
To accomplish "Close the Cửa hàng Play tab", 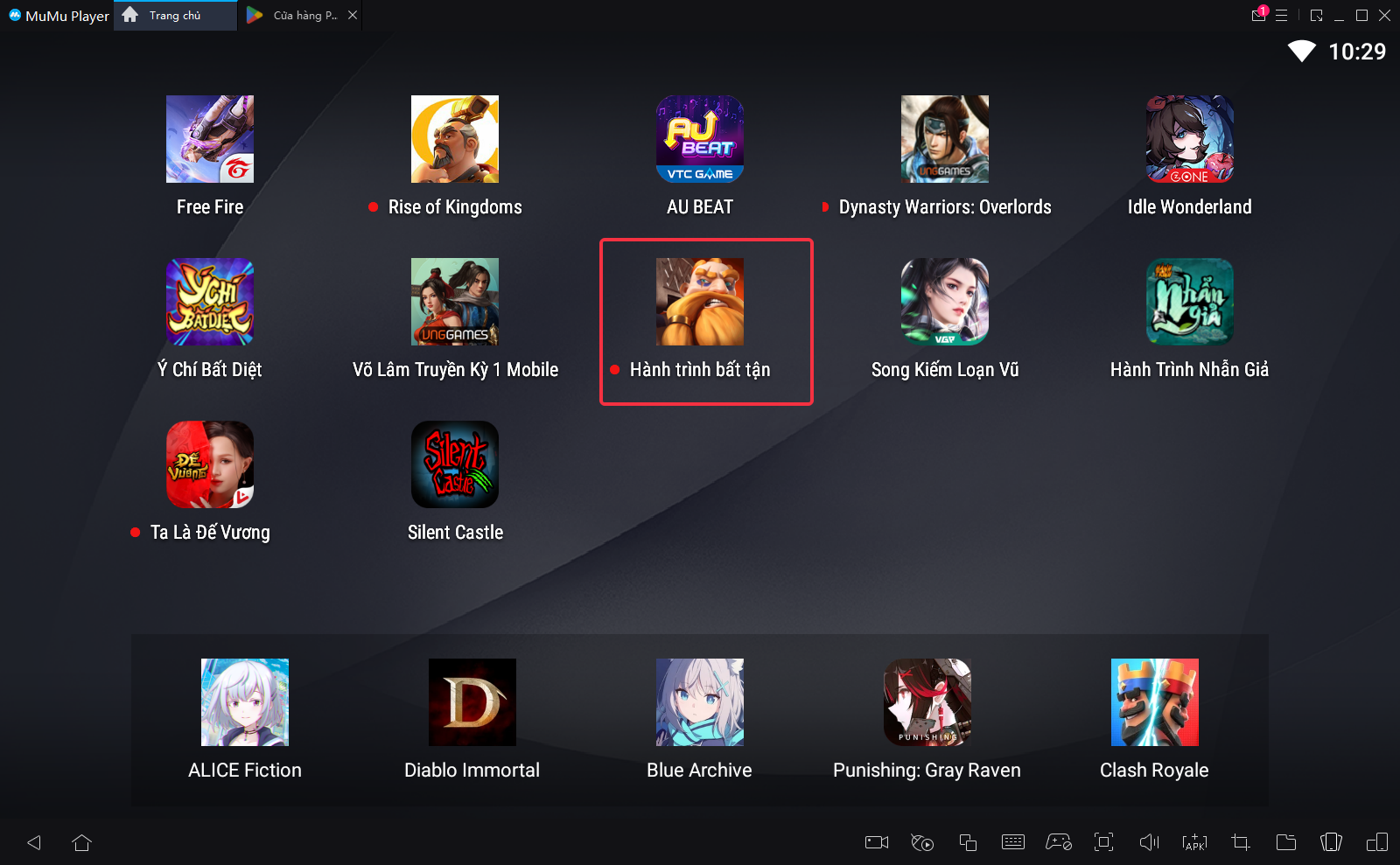I will (x=353, y=15).
